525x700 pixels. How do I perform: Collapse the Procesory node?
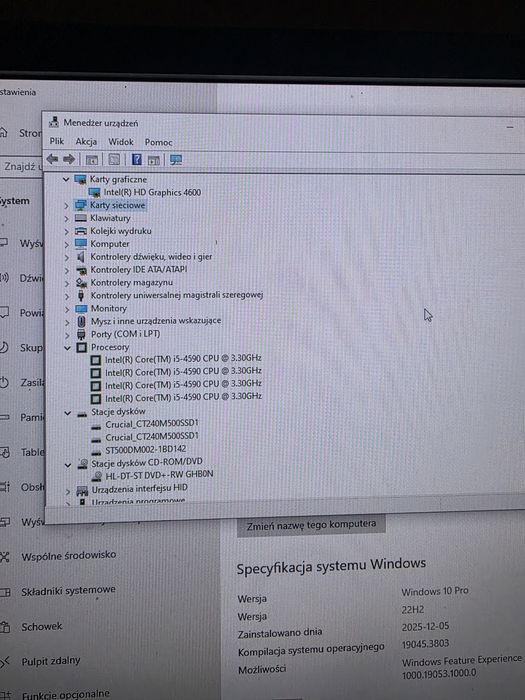67,347
